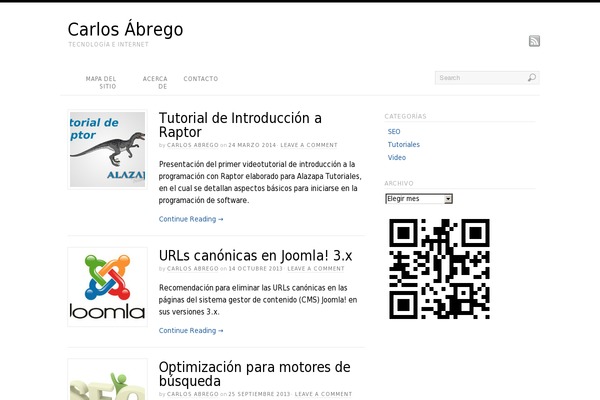600x400 pixels.
Task: Click the SEO post thumbnail
Action: pyautogui.click(x=108, y=380)
